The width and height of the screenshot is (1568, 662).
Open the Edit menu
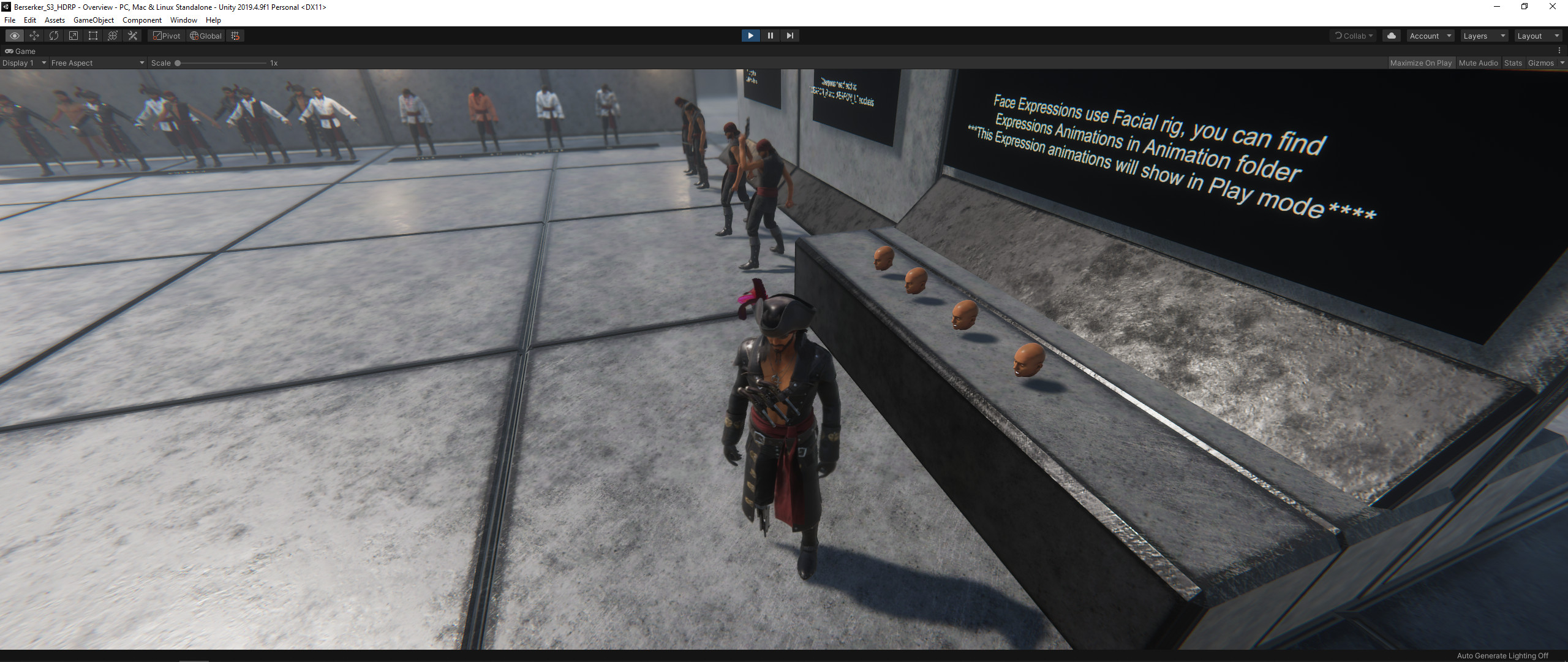[x=29, y=20]
